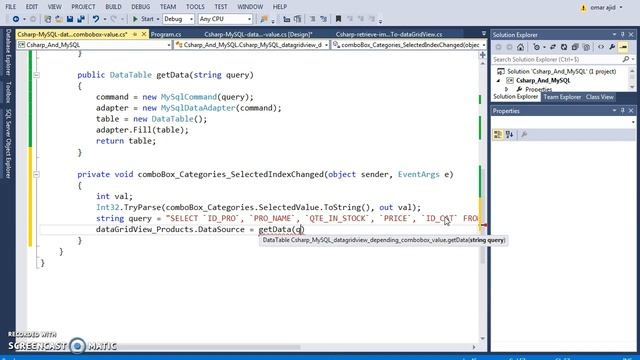This screenshot has width=640, height=360.
Task: Open the FILE menu
Action: pos(11,7)
